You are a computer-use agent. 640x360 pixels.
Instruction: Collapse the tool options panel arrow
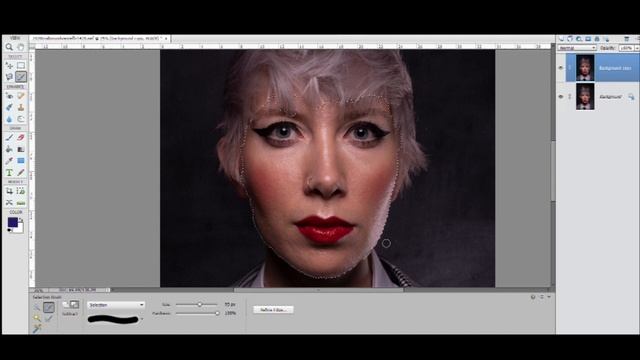click(x=549, y=297)
